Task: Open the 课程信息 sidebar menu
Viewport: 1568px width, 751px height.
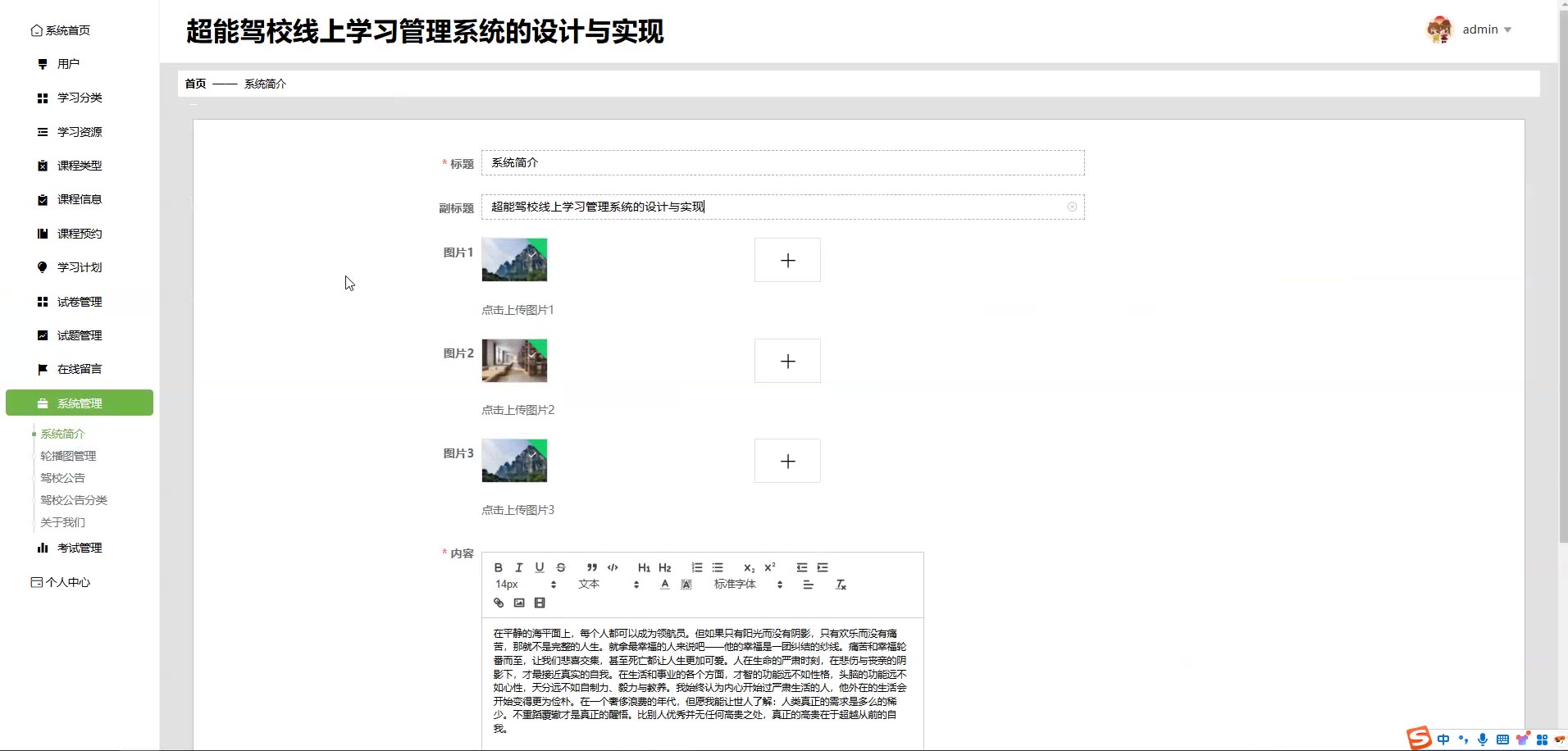Action: tap(80, 199)
